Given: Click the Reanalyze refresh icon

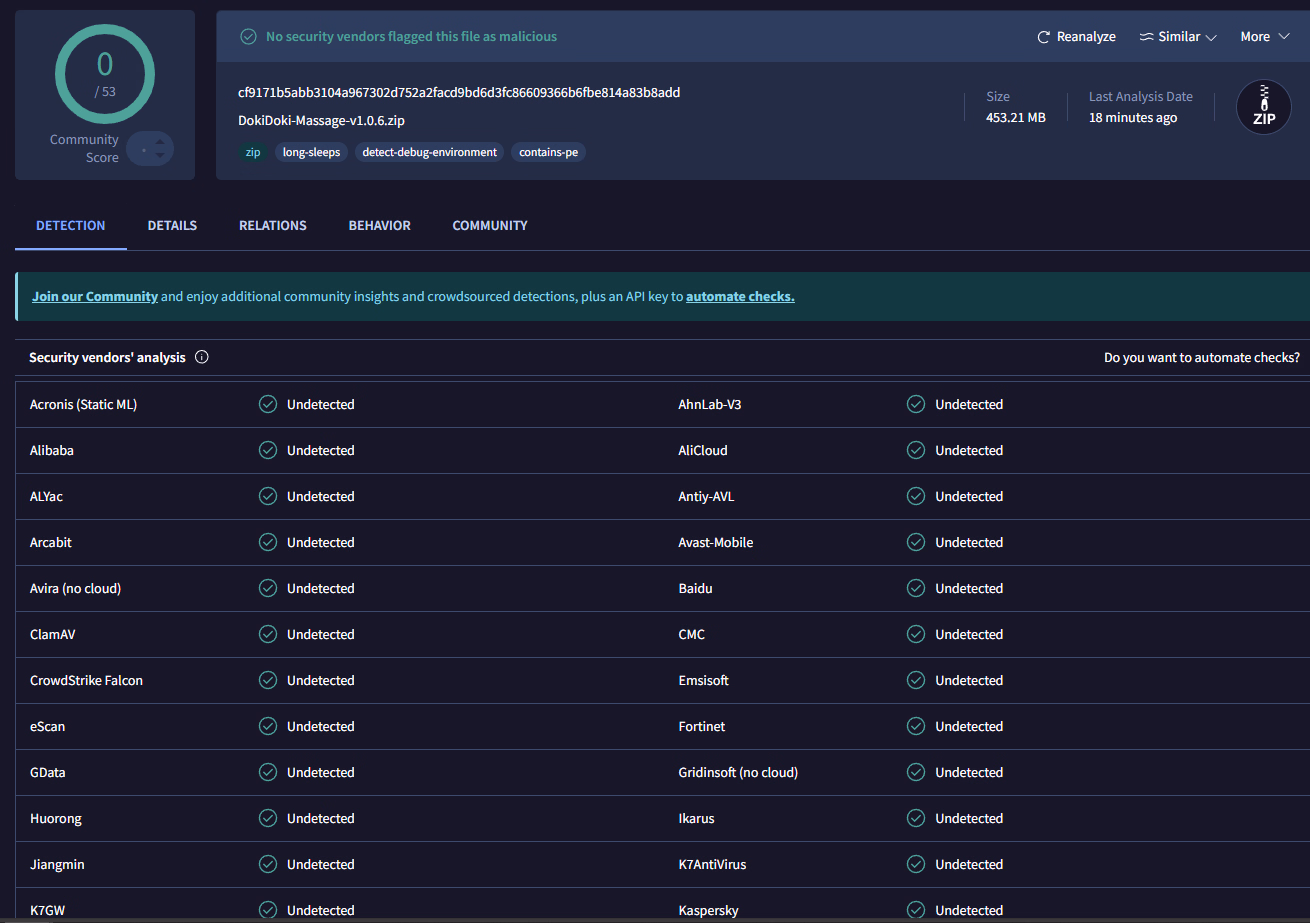Looking at the screenshot, I should click(1043, 37).
